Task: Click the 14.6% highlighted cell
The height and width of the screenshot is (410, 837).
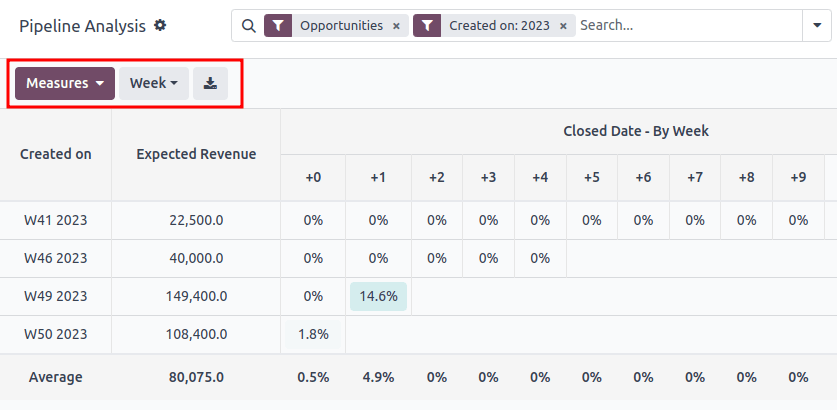Action: pyautogui.click(x=378, y=296)
